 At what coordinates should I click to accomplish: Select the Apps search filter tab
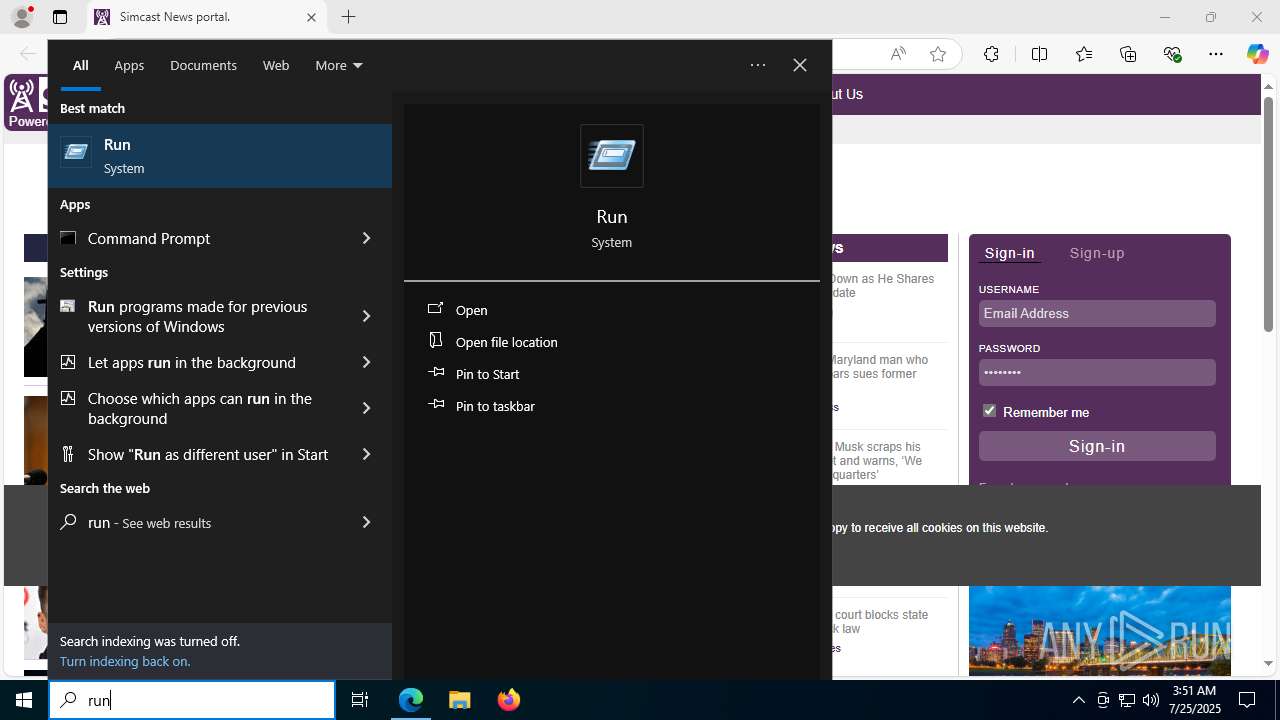[x=129, y=65]
